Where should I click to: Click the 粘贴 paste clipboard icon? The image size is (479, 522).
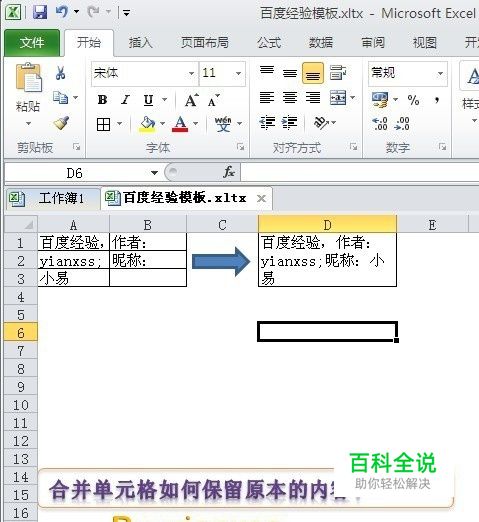[x=29, y=78]
